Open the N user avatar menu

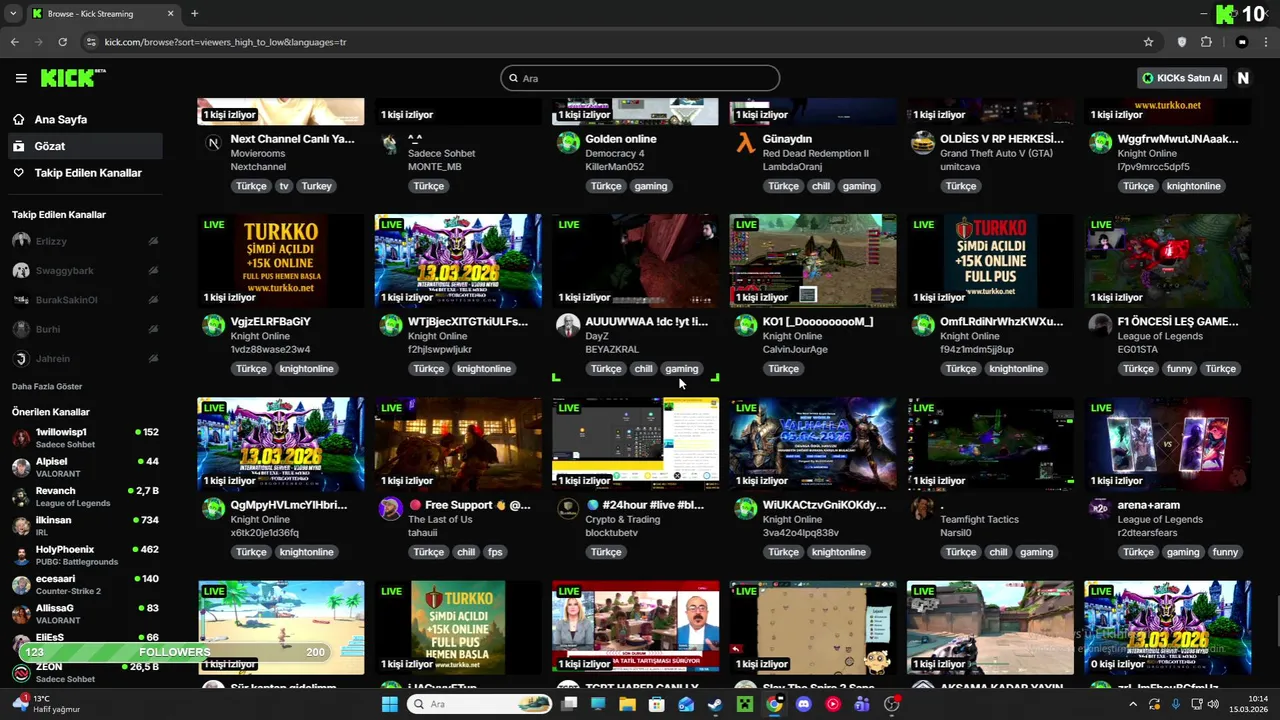tap(1243, 78)
